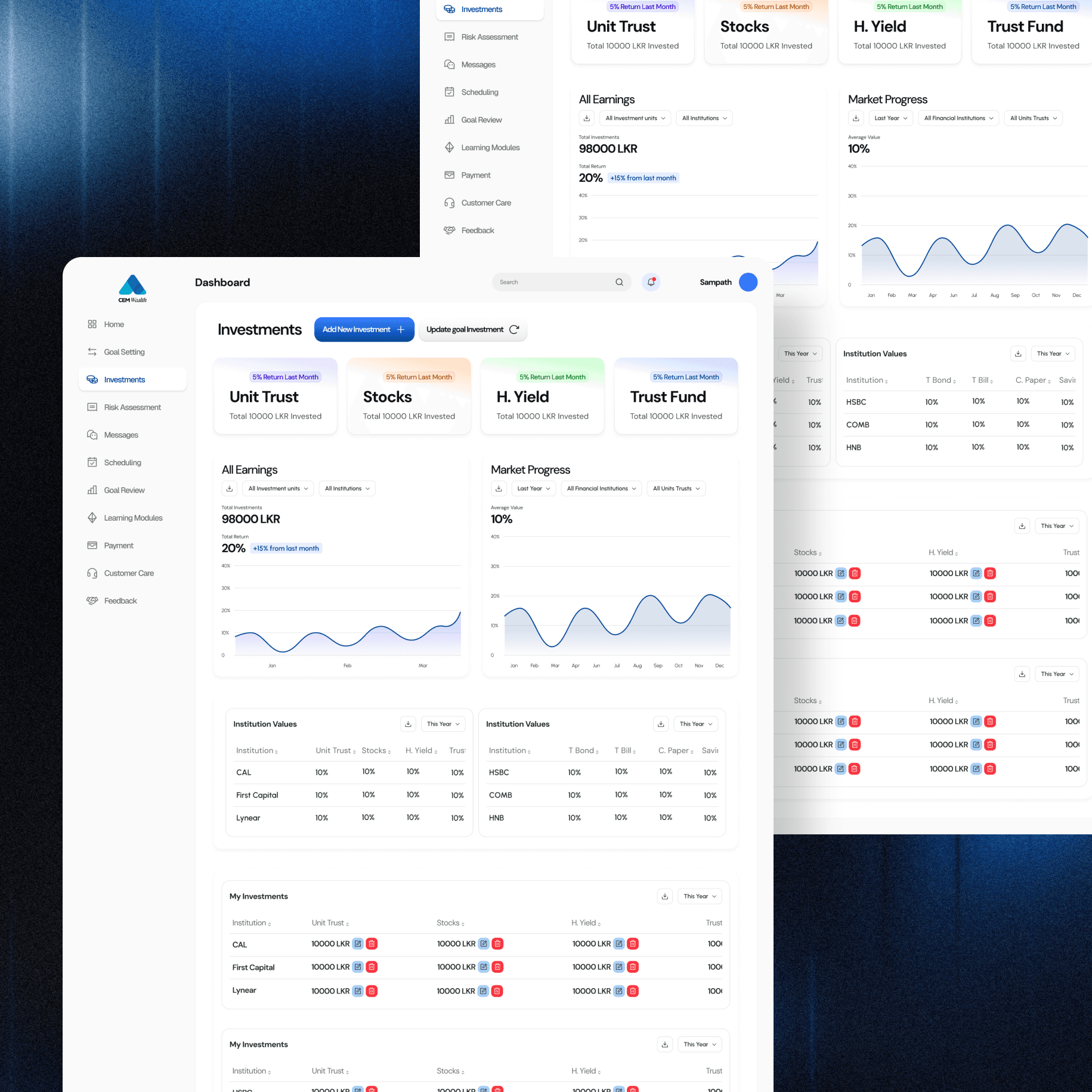Click download icon in background All Earnings panel
The image size is (1092, 1092).
pos(587,118)
